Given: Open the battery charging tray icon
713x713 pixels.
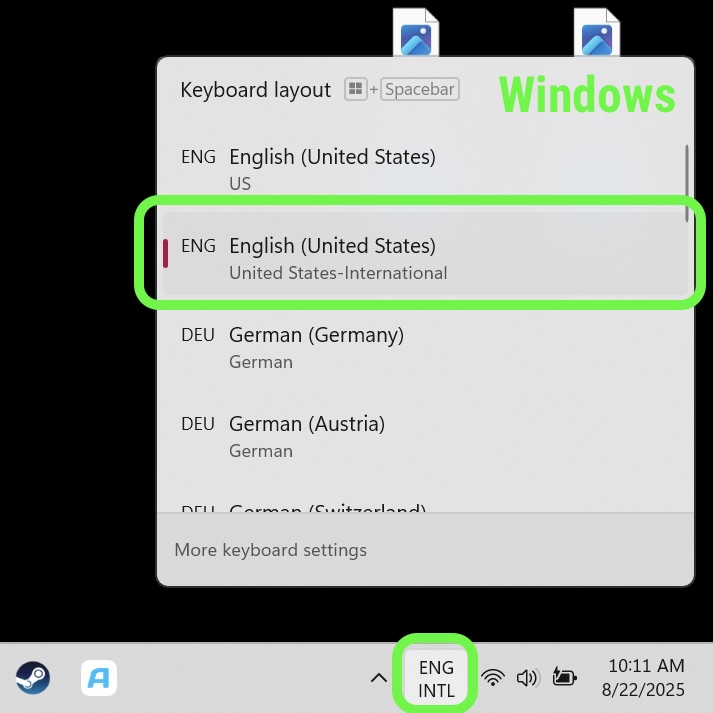Looking at the screenshot, I should (x=564, y=677).
